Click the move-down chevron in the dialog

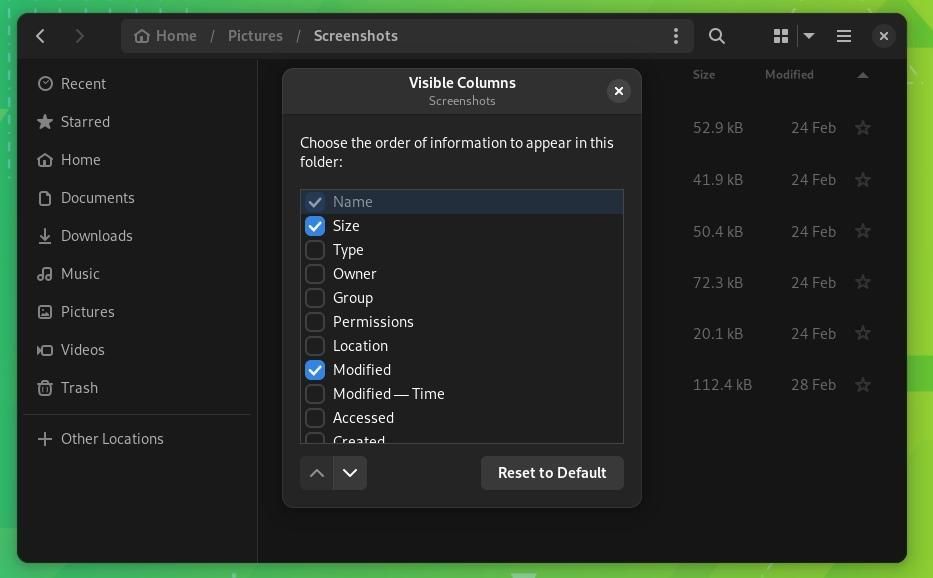pyautogui.click(x=350, y=472)
